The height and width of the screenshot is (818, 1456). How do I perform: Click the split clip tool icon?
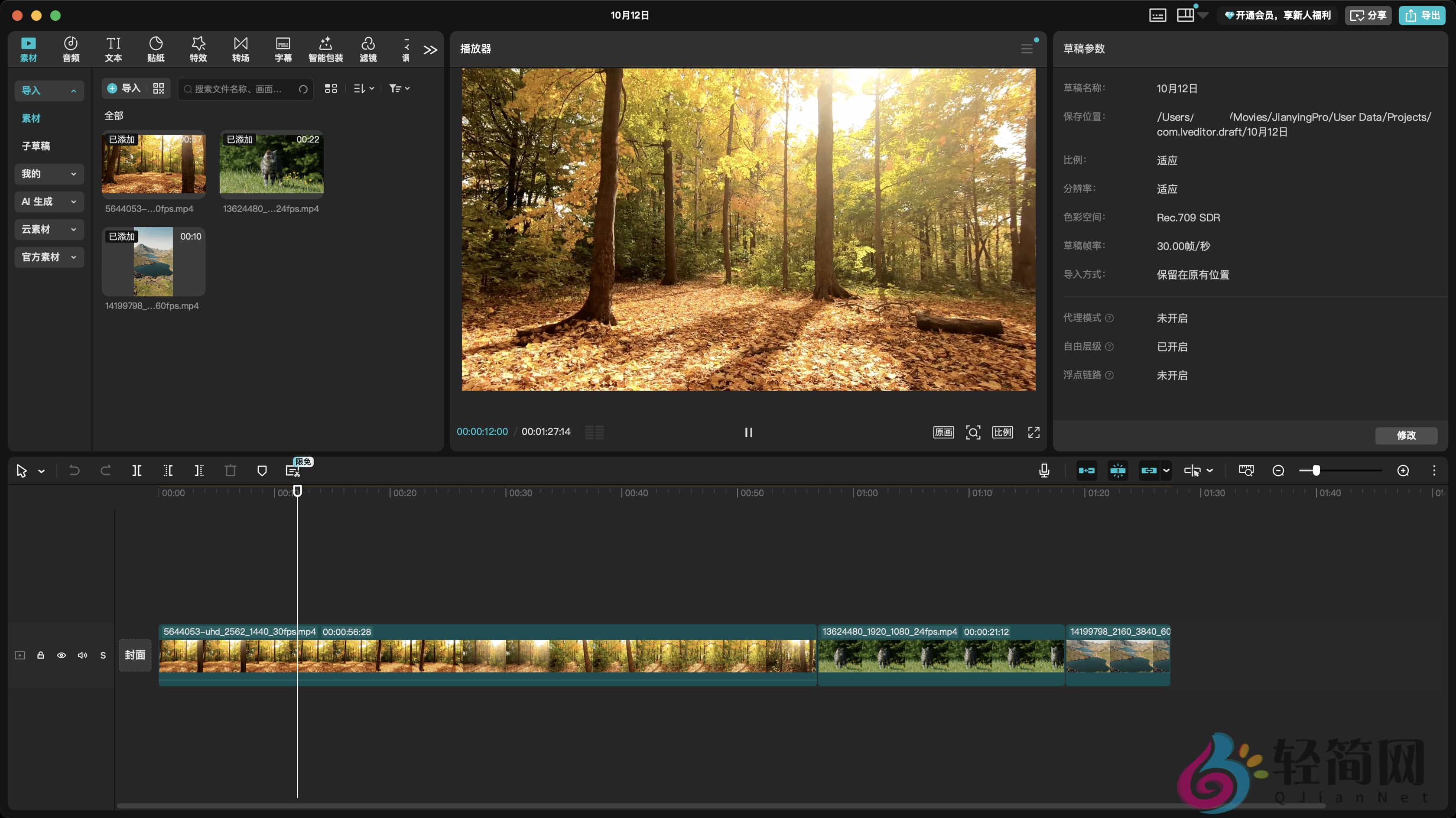point(137,471)
